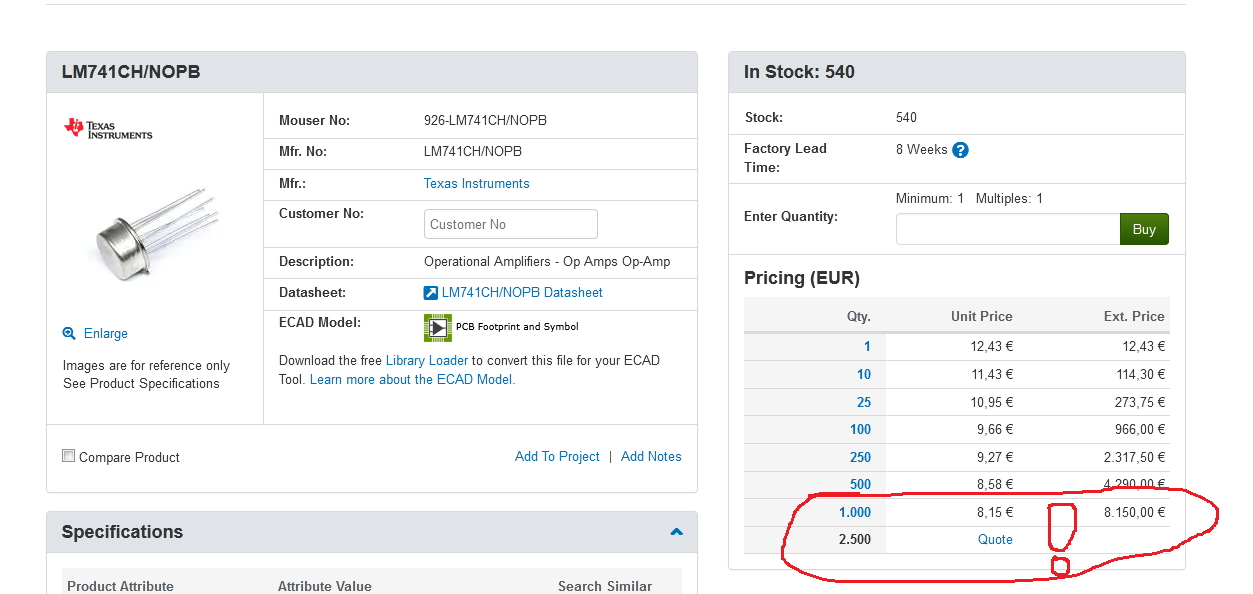The width and height of the screenshot is (1253, 594).
Task: Click the Mouser number 926-LM741CH/NOPB
Action: (x=485, y=121)
